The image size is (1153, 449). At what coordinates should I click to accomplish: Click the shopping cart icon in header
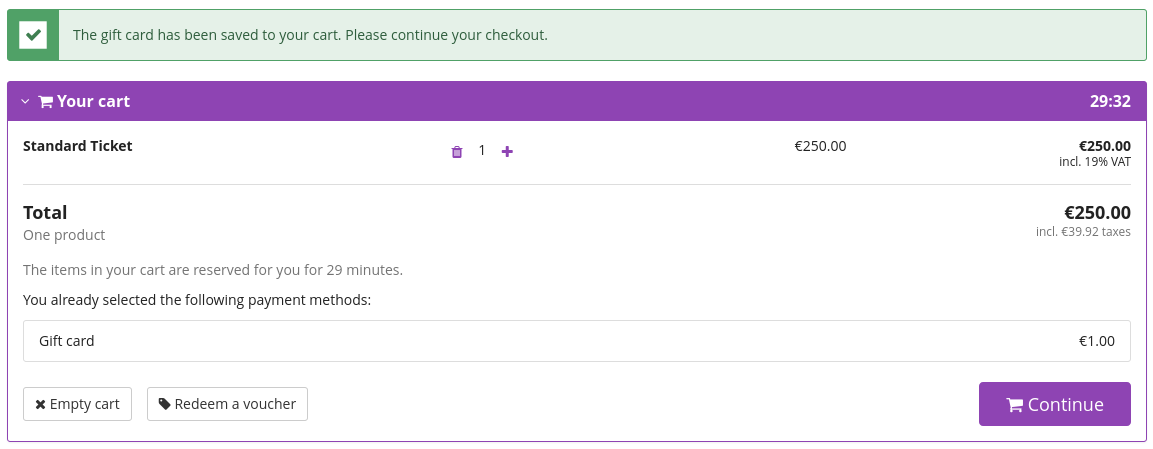click(46, 102)
